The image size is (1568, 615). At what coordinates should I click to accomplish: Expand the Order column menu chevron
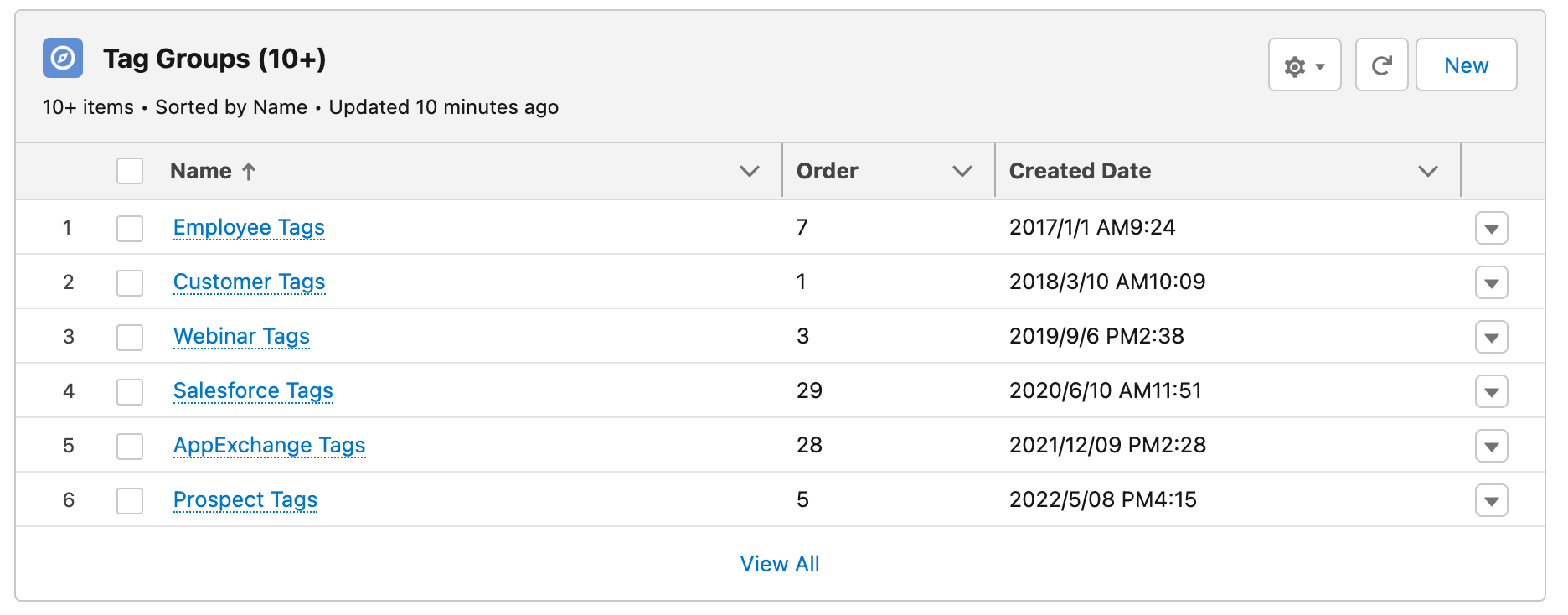click(x=962, y=171)
